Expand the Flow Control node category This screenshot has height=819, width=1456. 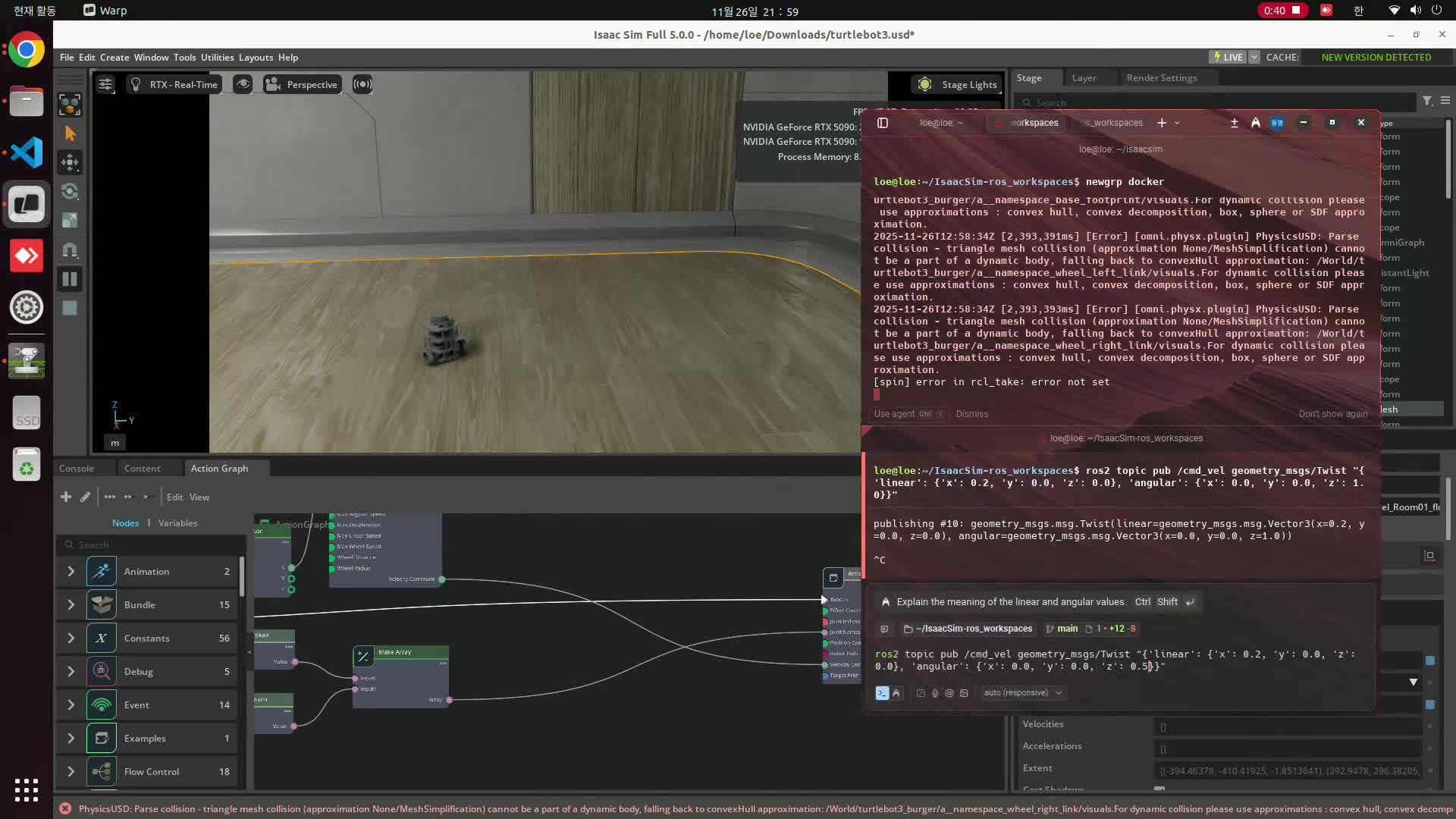click(71, 771)
